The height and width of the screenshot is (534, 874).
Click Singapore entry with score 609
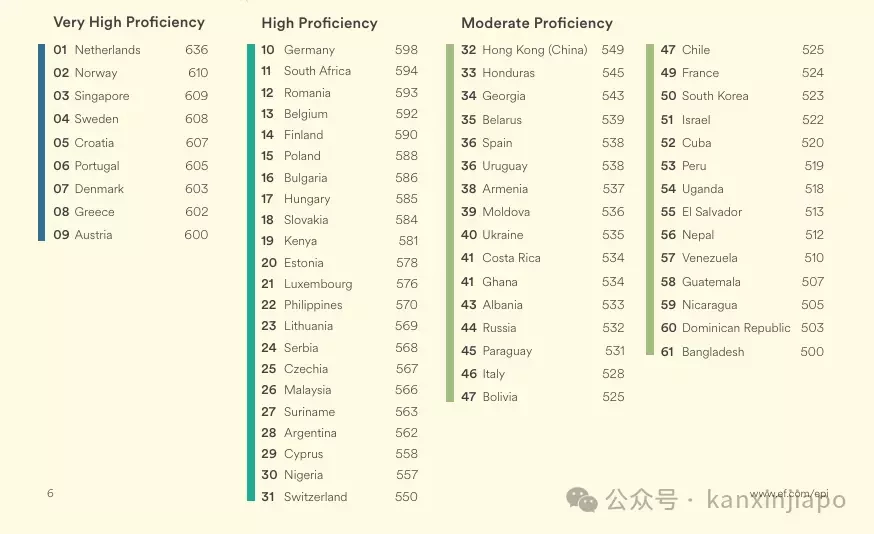click(x=130, y=96)
